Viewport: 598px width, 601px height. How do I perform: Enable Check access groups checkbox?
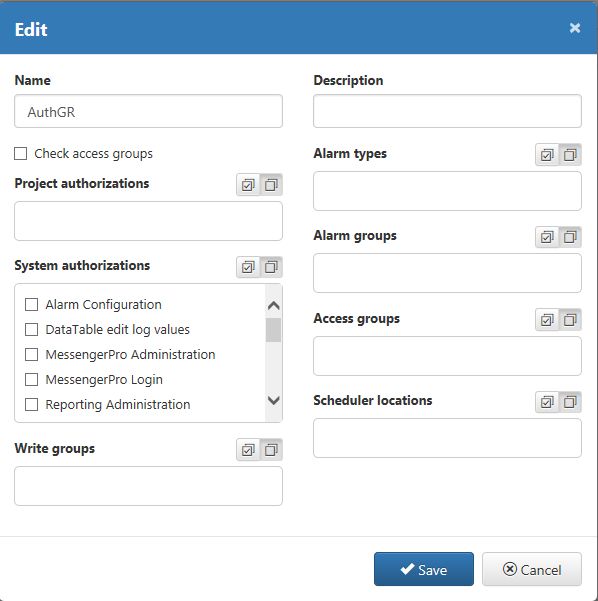(21, 154)
